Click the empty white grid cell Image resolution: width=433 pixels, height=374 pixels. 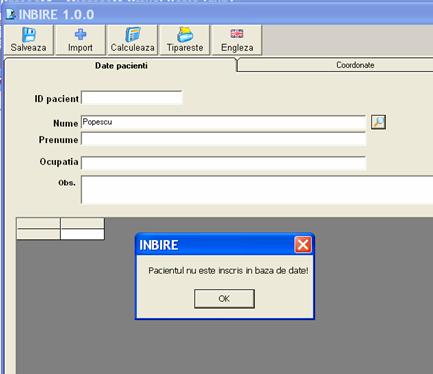point(82,234)
